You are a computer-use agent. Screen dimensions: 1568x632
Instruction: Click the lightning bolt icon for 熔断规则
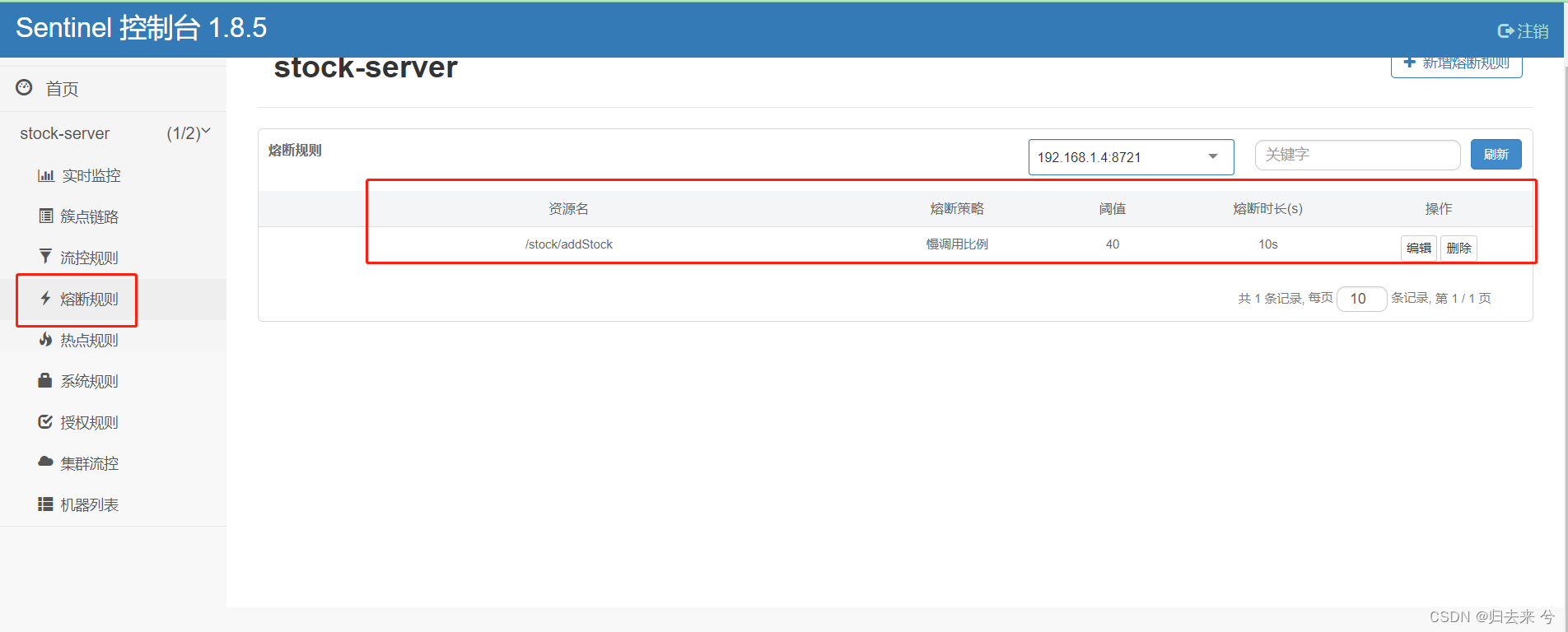pos(46,298)
